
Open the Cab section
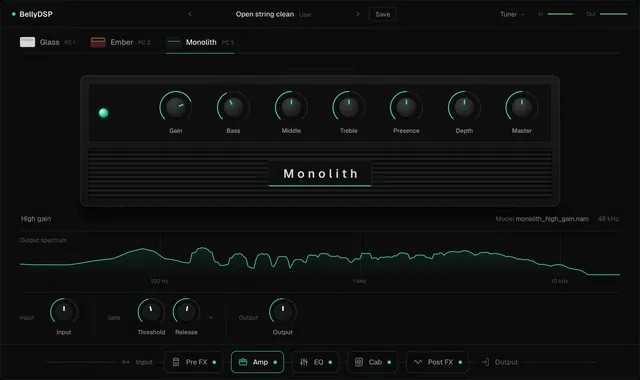372,362
